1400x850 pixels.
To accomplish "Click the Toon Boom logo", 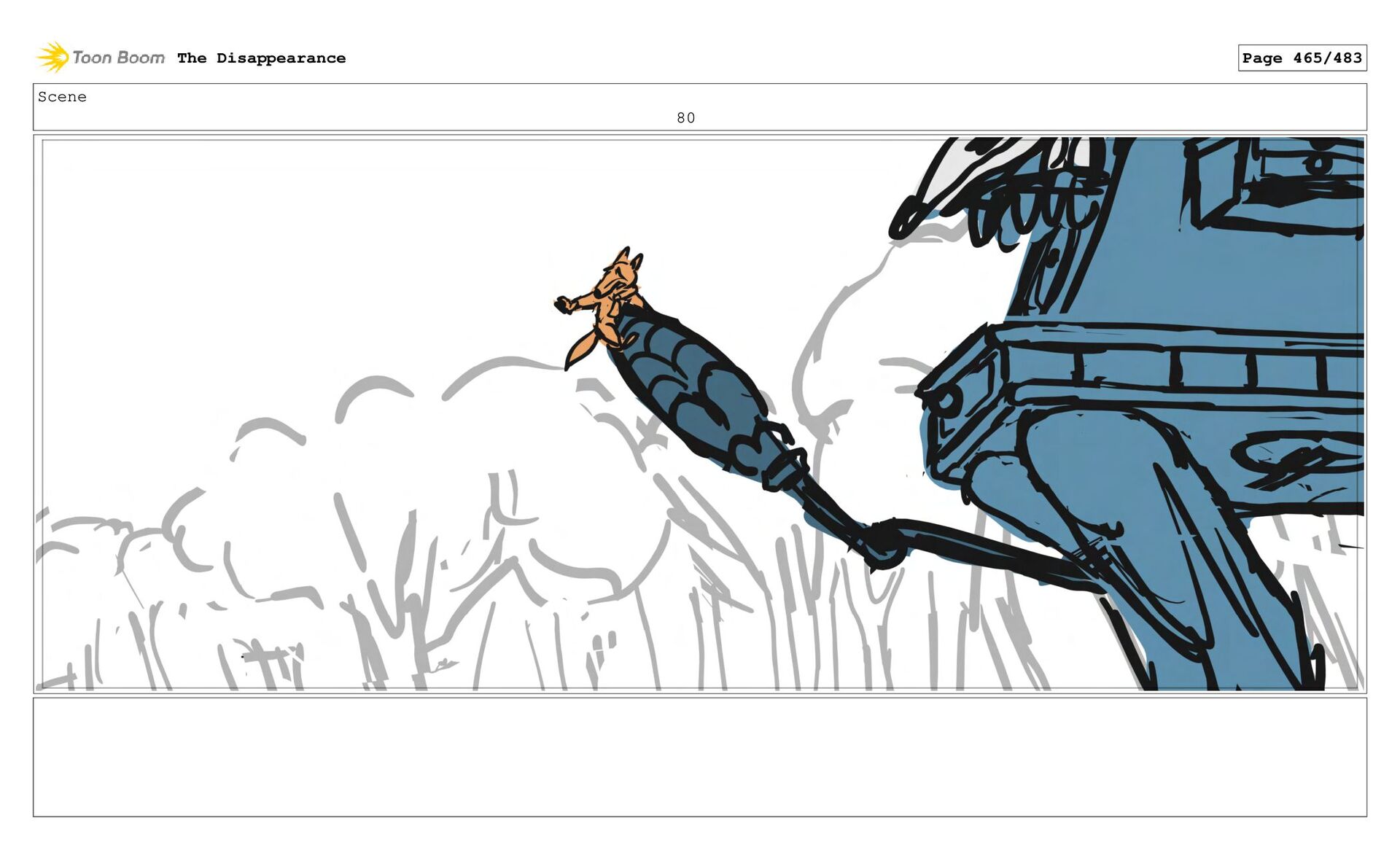I will tap(101, 58).
